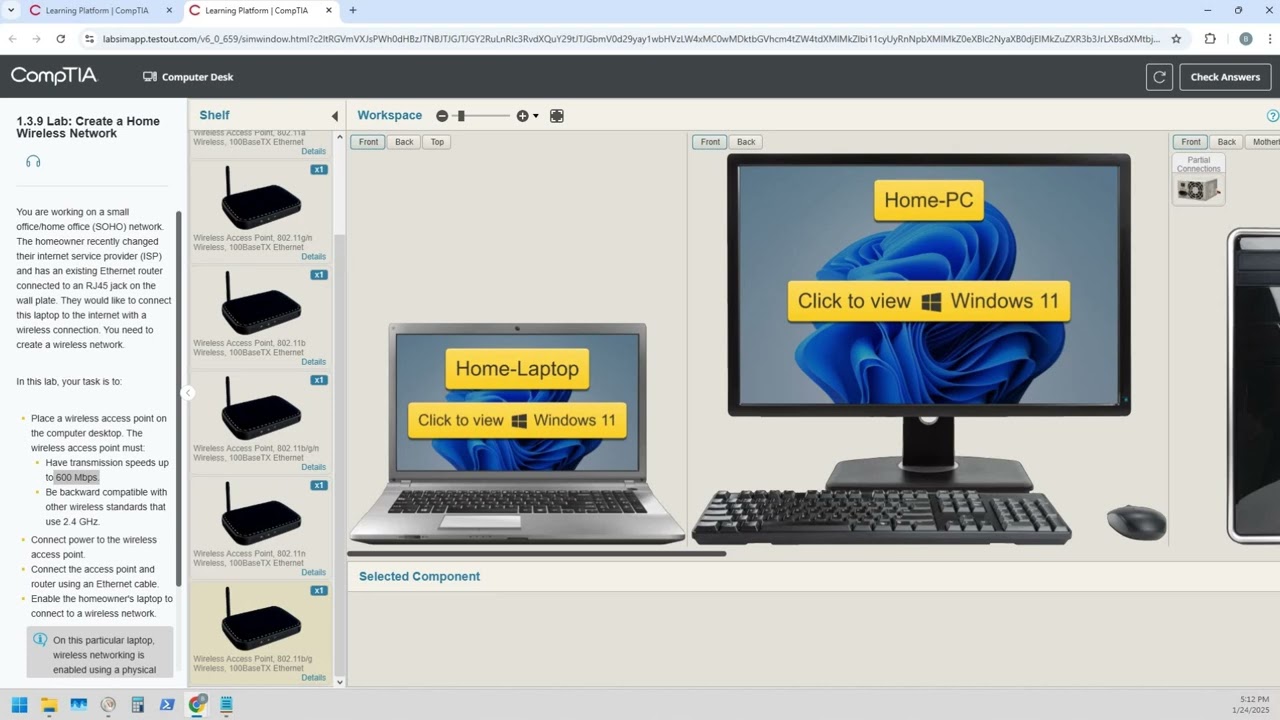The image size is (1280, 720).
Task: Open workspace help question mark icon
Action: click(x=1273, y=116)
